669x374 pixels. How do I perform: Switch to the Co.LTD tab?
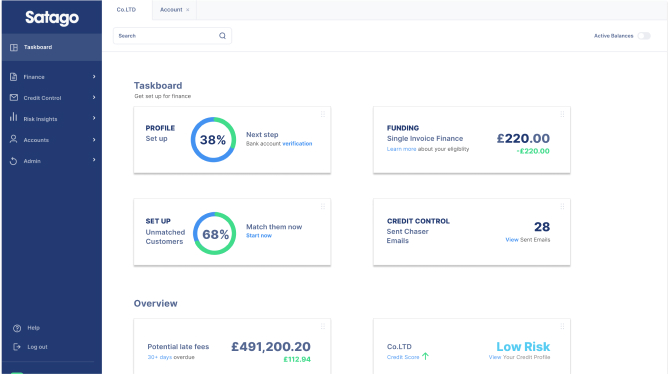pyautogui.click(x=126, y=9)
